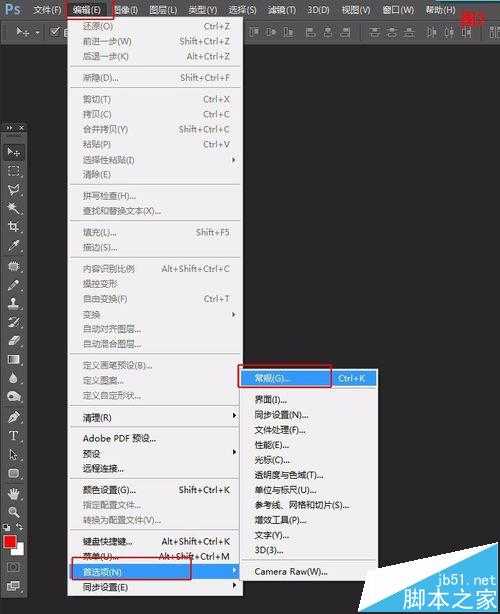Select the Rectangular Marquee tool
The width and height of the screenshot is (500, 614).
pyautogui.click(x=14, y=171)
